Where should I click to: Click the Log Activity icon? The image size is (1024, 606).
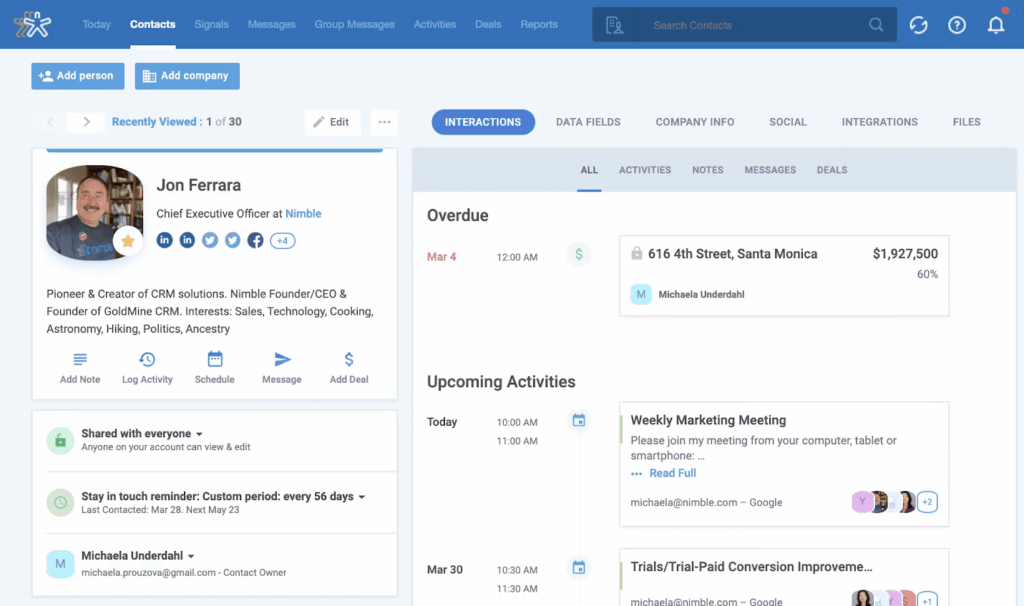(147, 359)
